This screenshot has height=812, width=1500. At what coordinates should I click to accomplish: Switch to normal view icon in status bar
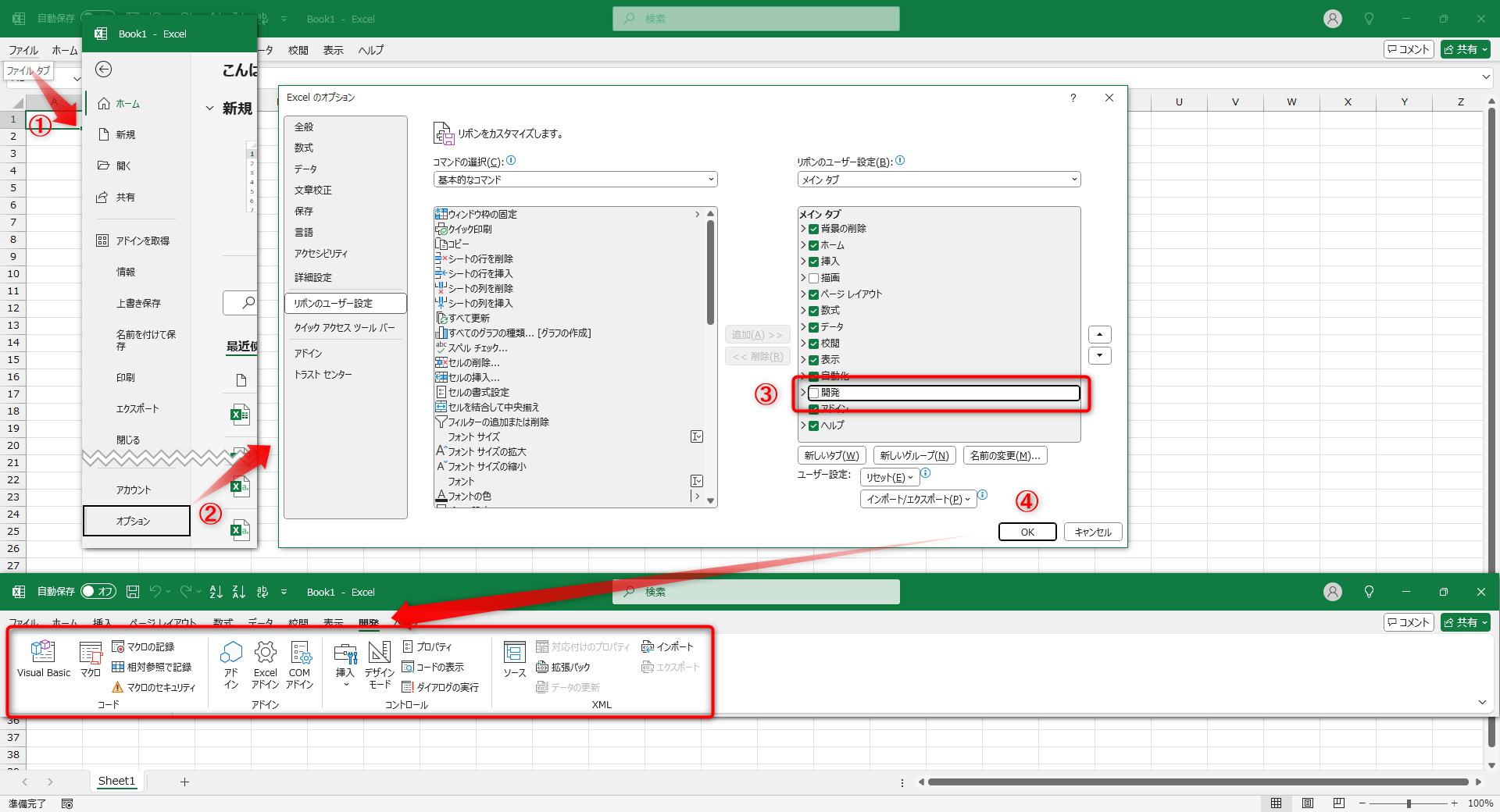tap(1276, 803)
